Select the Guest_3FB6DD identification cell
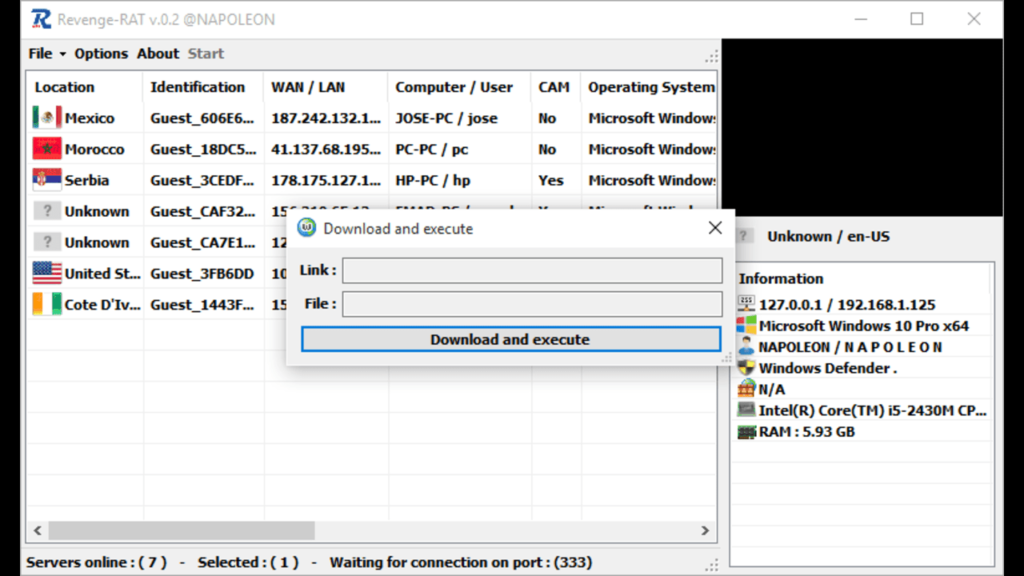 point(202,274)
